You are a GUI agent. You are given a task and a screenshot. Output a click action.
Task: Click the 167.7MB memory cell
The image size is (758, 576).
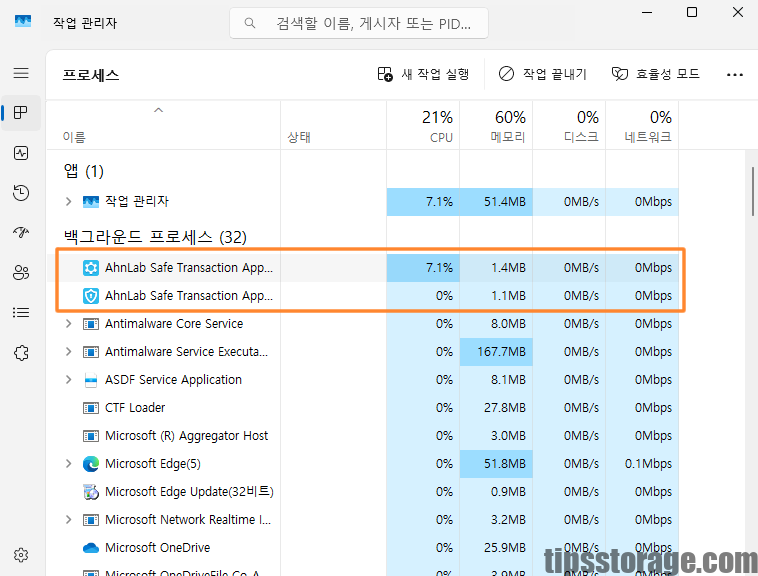[496, 352]
